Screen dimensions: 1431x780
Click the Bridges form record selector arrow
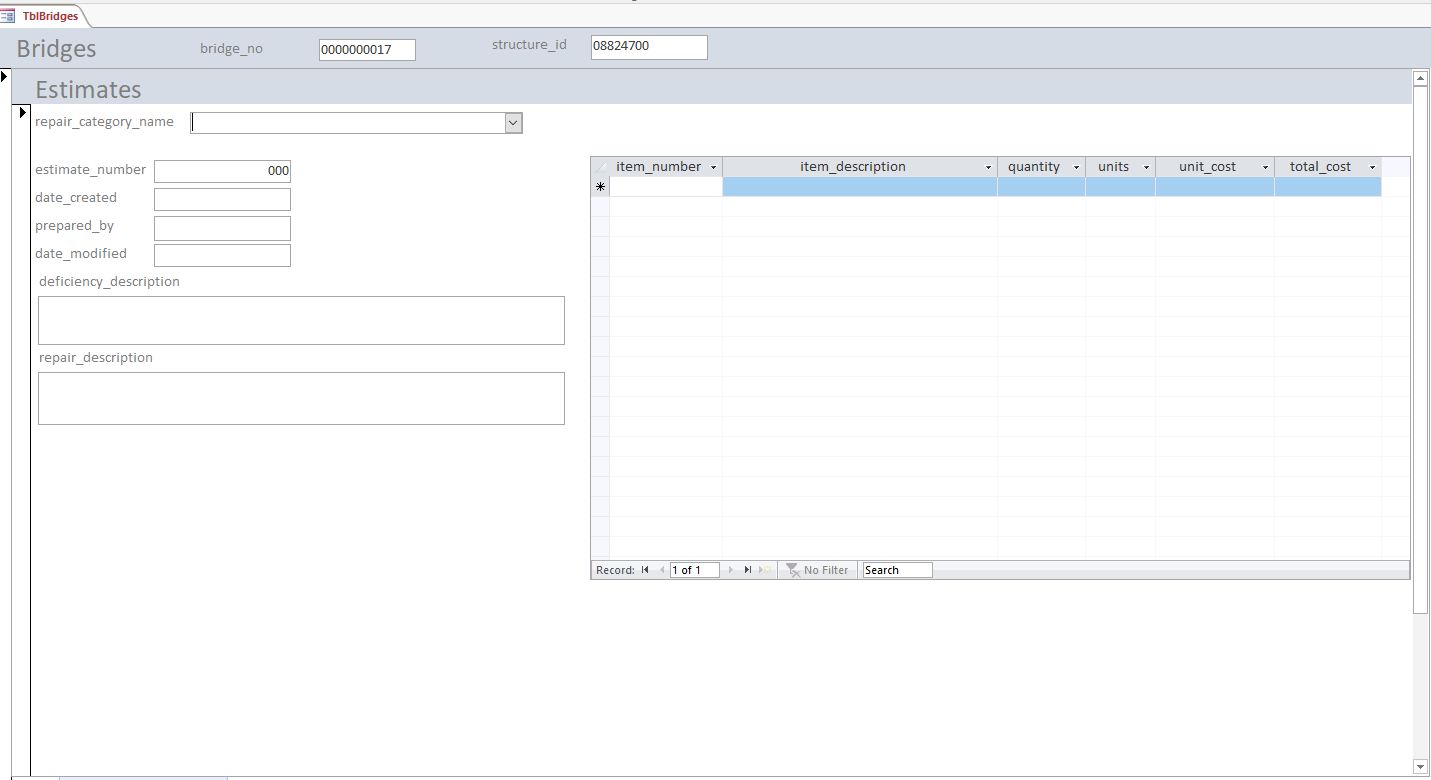pyautogui.click(x=5, y=76)
